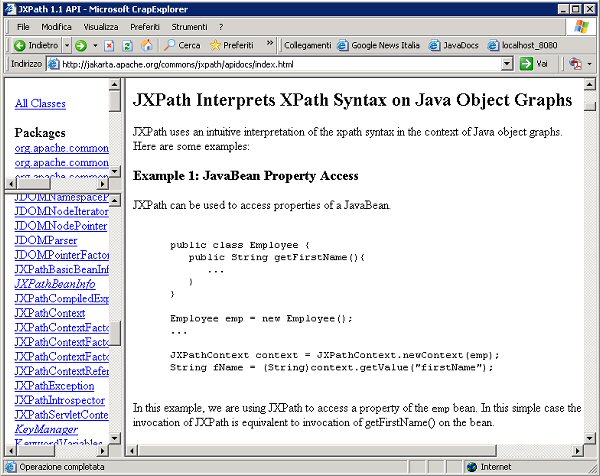Click classes frame vertical scrollbar thumb

click(115, 333)
